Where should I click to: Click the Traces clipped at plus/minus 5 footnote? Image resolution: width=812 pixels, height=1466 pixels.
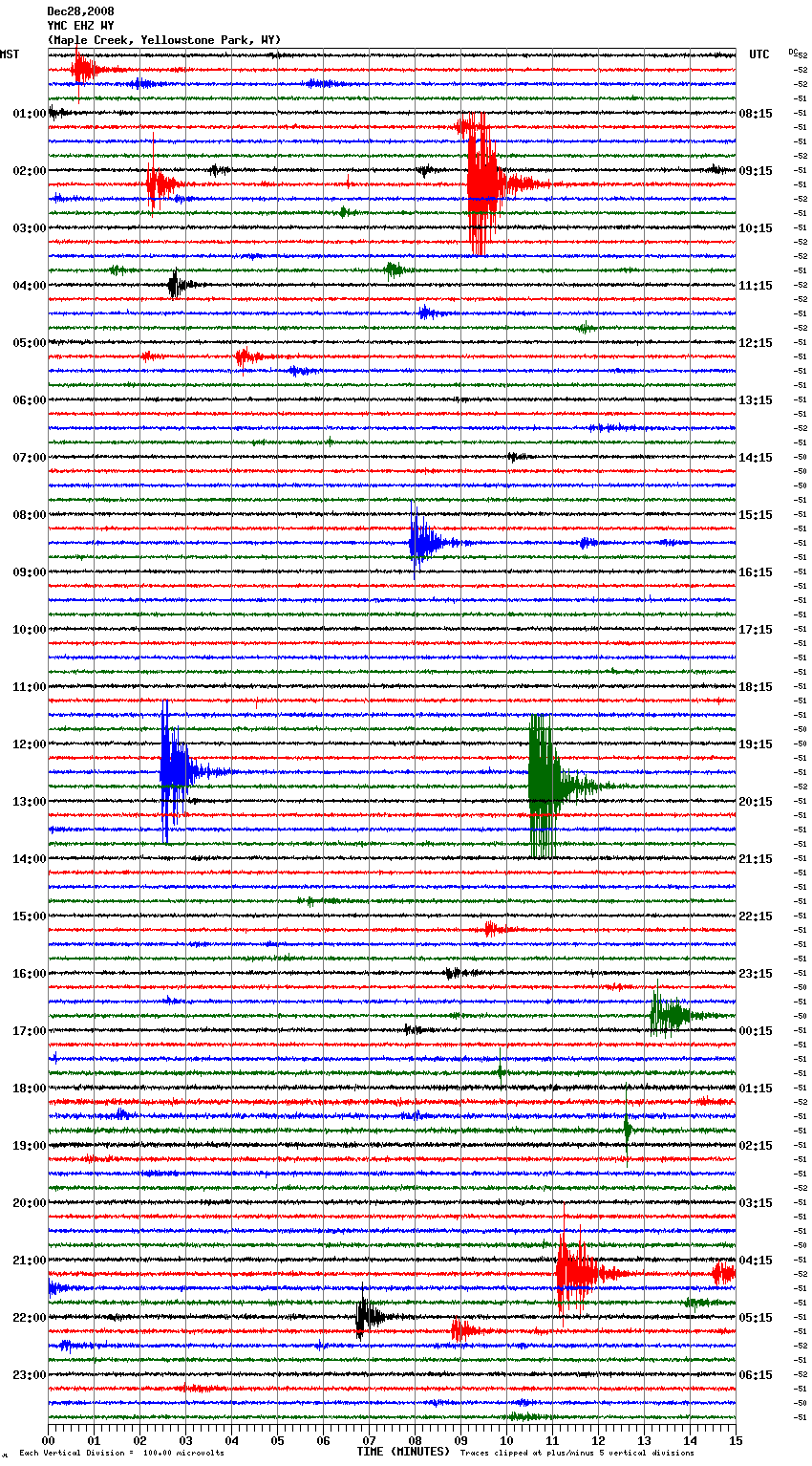coord(577,1454)
